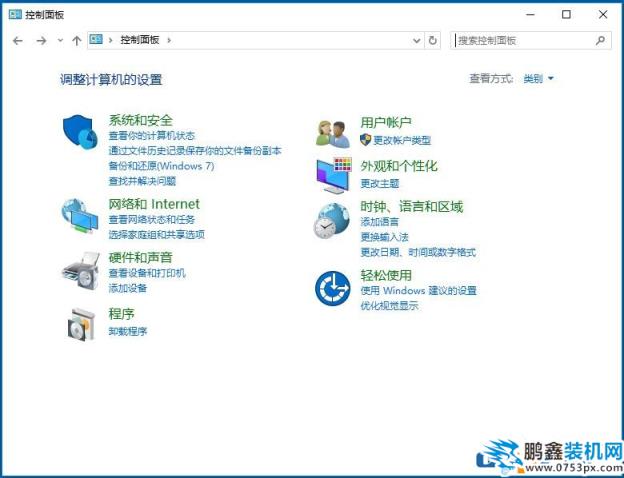
Task: Click the back navigation arrow
Action: [18, 41]
